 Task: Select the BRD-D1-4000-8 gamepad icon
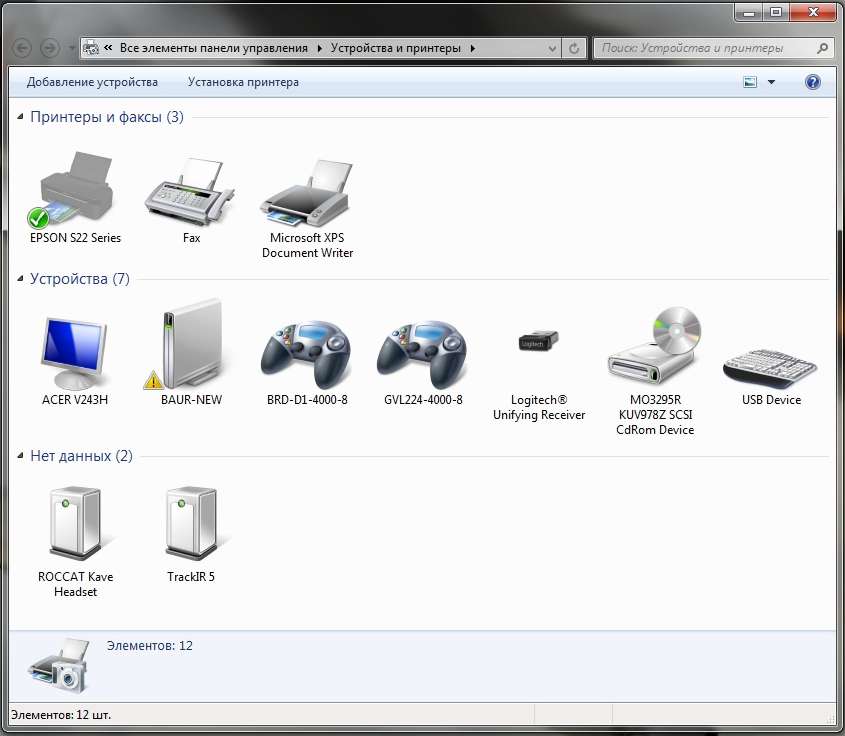(x=306, y=355)
